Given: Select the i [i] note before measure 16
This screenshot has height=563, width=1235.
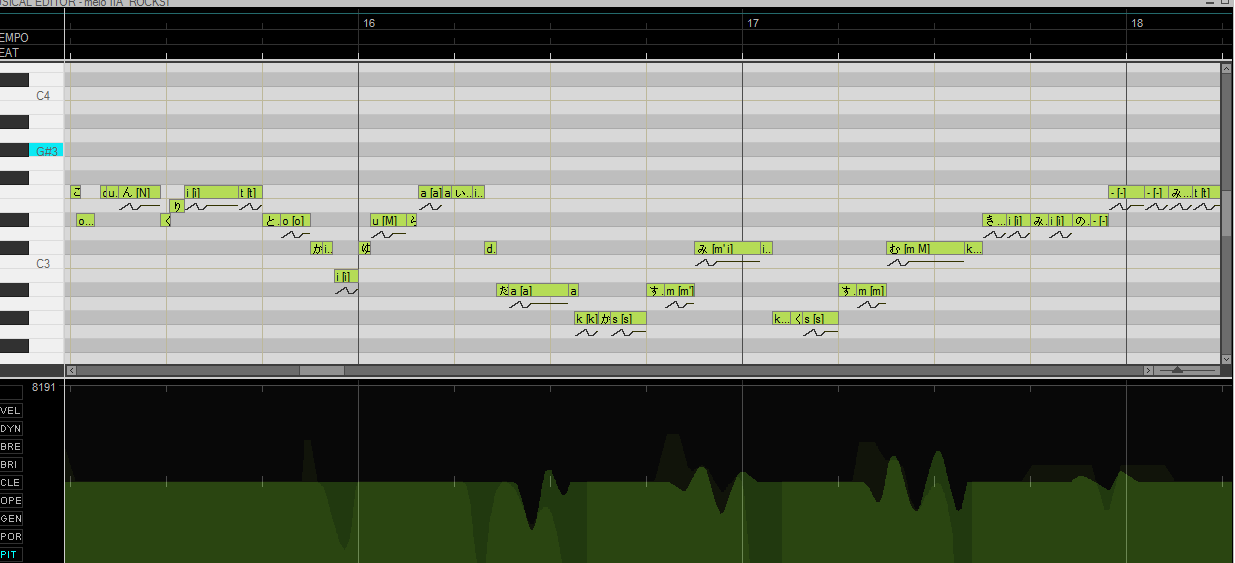Looking at the screenshot, I should [346, 276].
